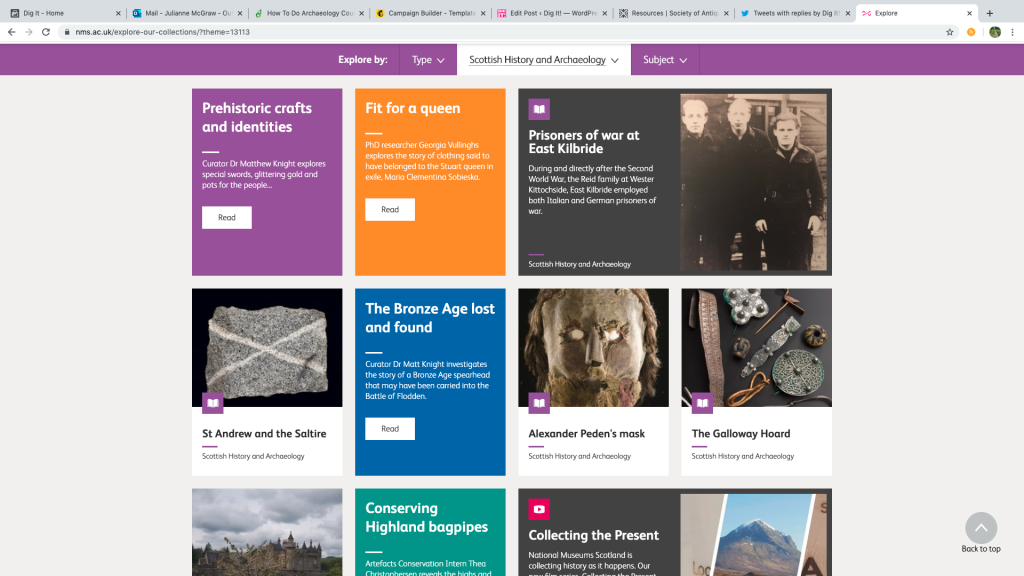This screenshot has height=576, width=1024.
Task: Switch to Dig It - Home tab
Action: pyautogui.click(x=65, y=13)
